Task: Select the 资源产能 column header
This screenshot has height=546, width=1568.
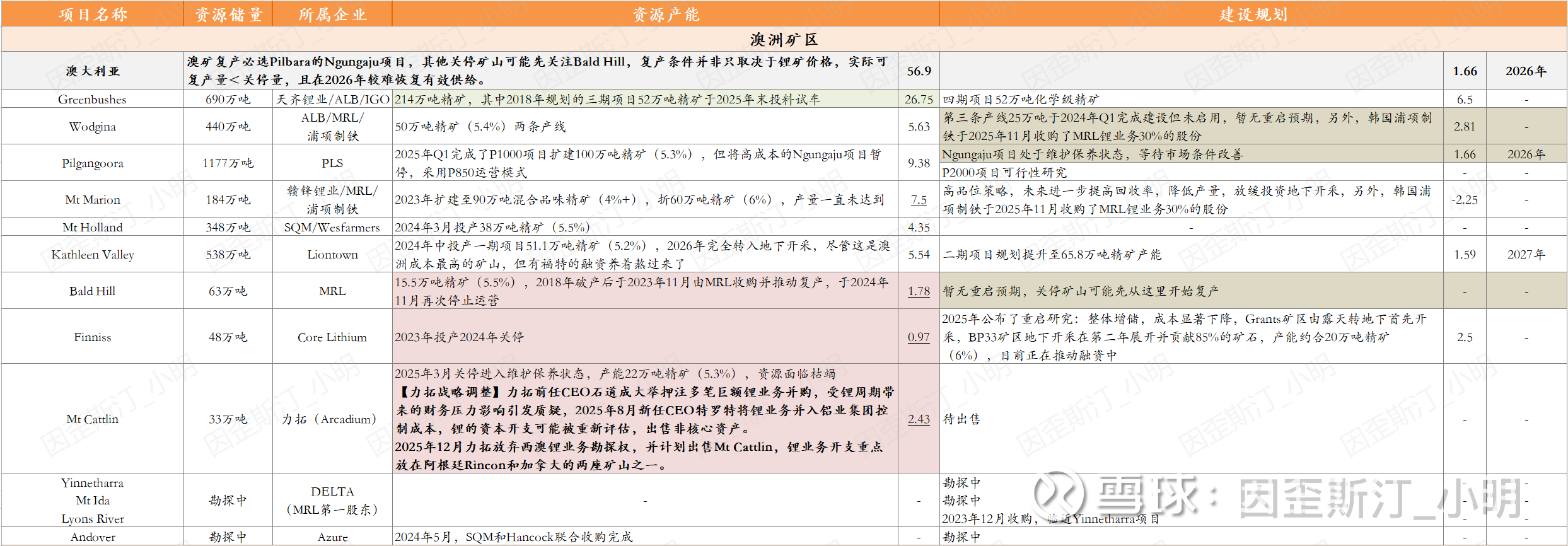Action: 666,14
